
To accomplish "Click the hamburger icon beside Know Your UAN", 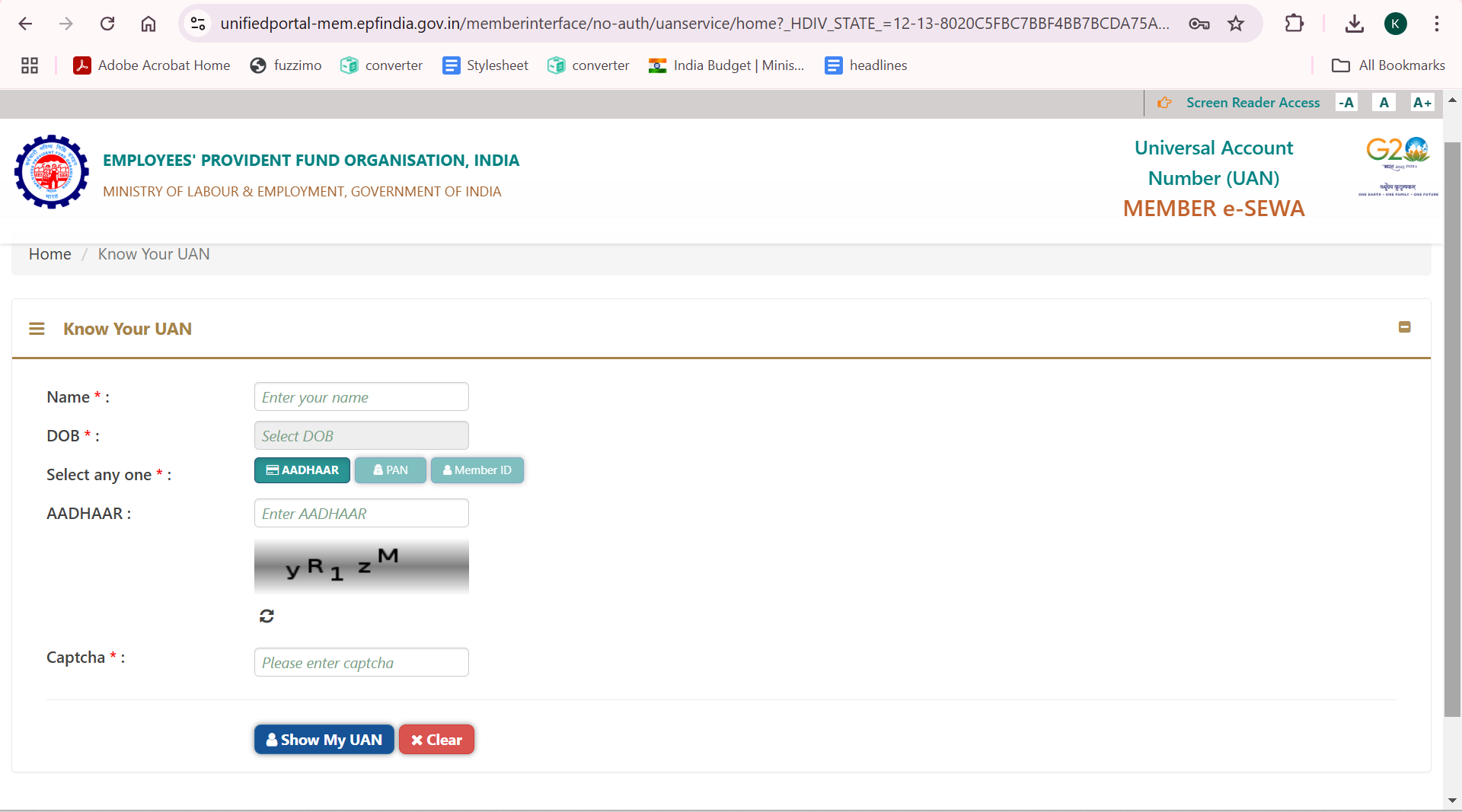I will click(37, 328).
